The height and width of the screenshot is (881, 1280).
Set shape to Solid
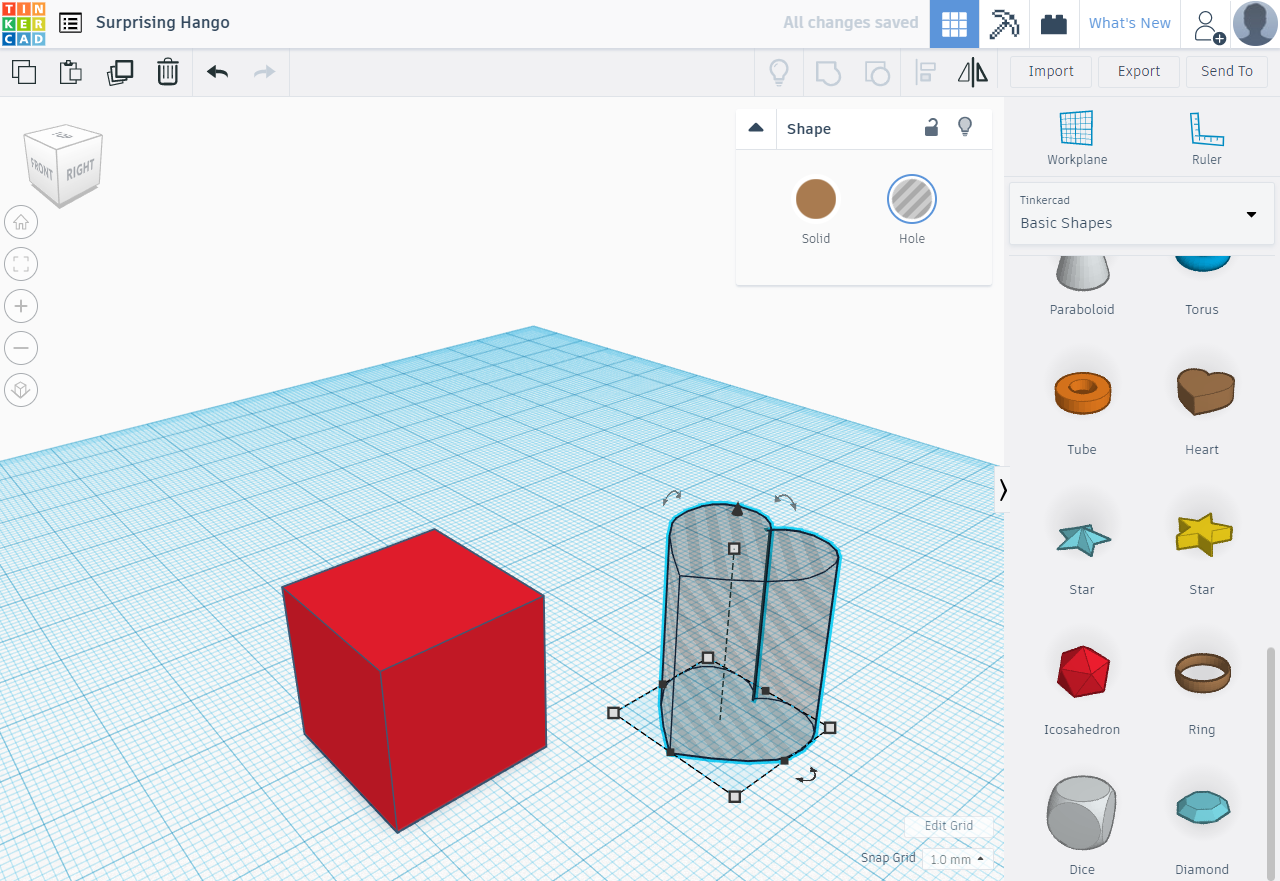tap(816, 199)
